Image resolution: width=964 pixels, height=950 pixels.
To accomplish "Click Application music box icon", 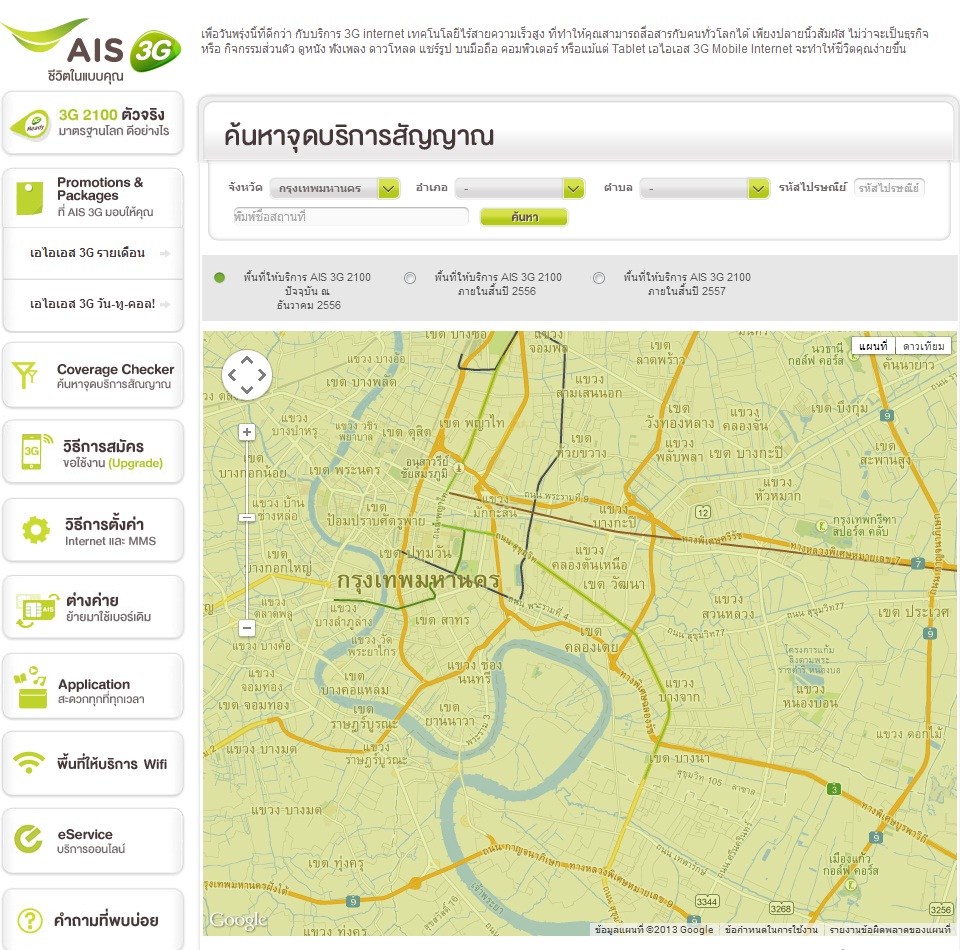I will [x=31, y=687].
